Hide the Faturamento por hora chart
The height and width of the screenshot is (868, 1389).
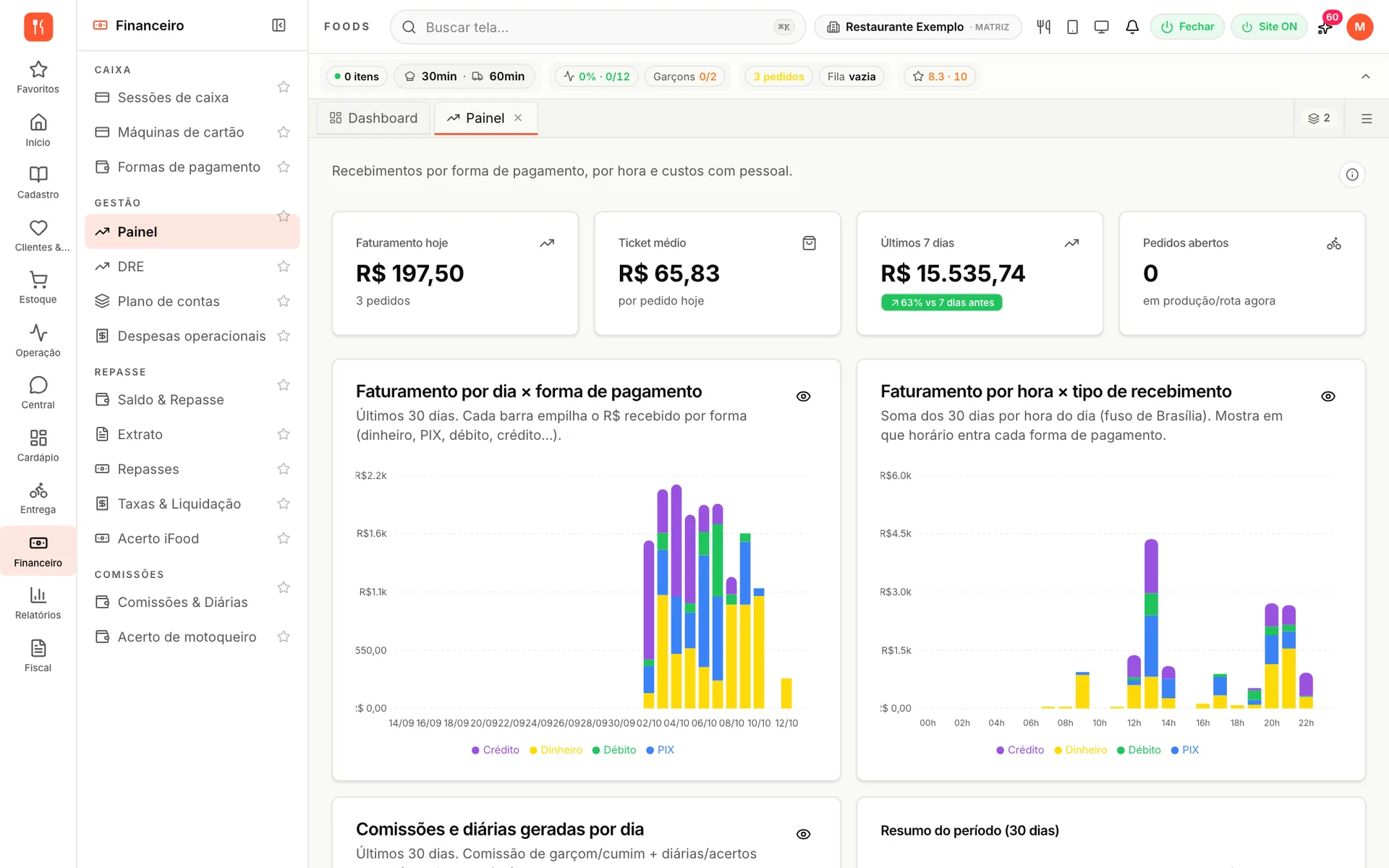1328,396
